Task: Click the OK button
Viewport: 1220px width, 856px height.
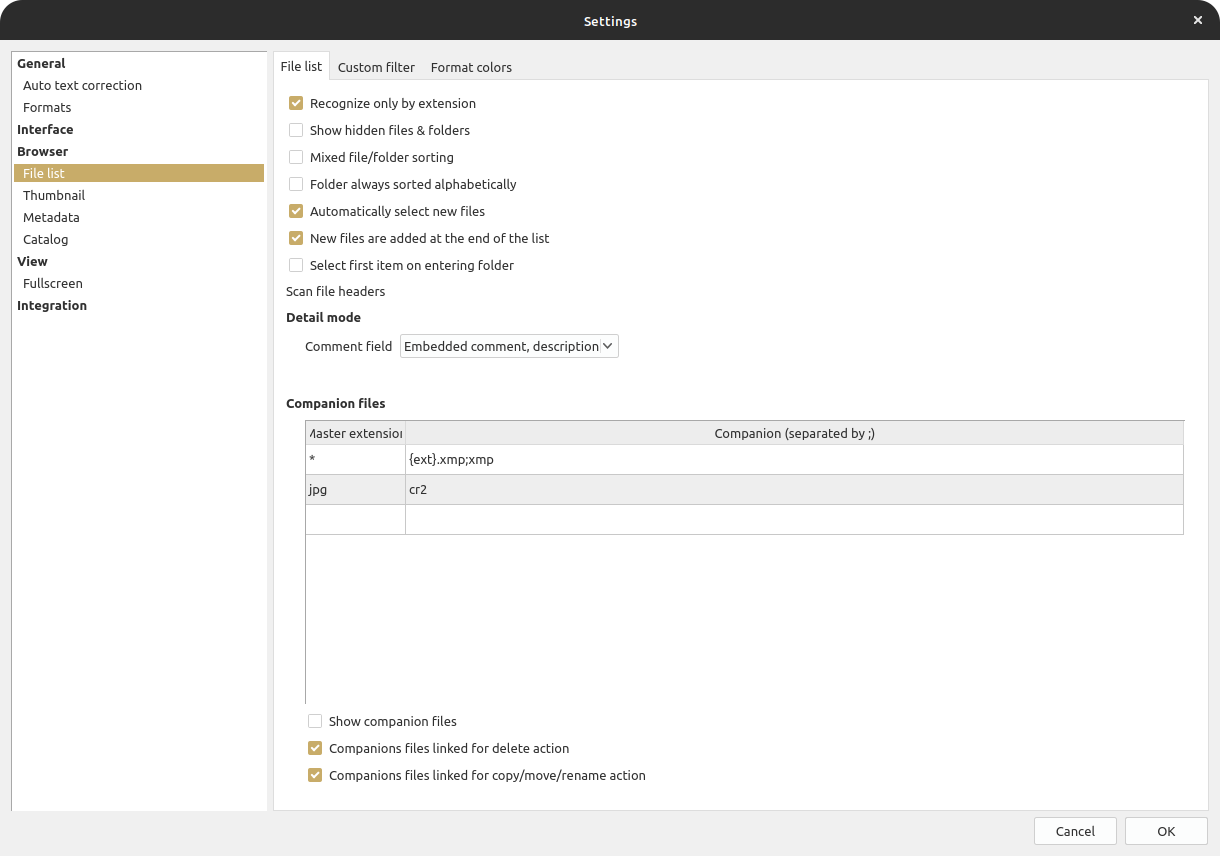Action: pyautogui.click(x=1166, y=831)
